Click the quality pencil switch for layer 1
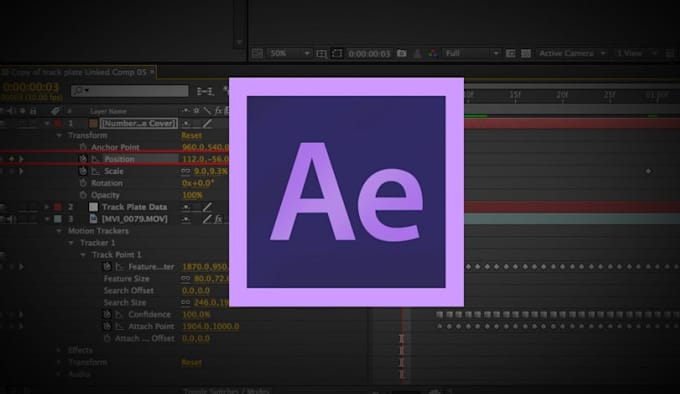 tap(207, 124)
